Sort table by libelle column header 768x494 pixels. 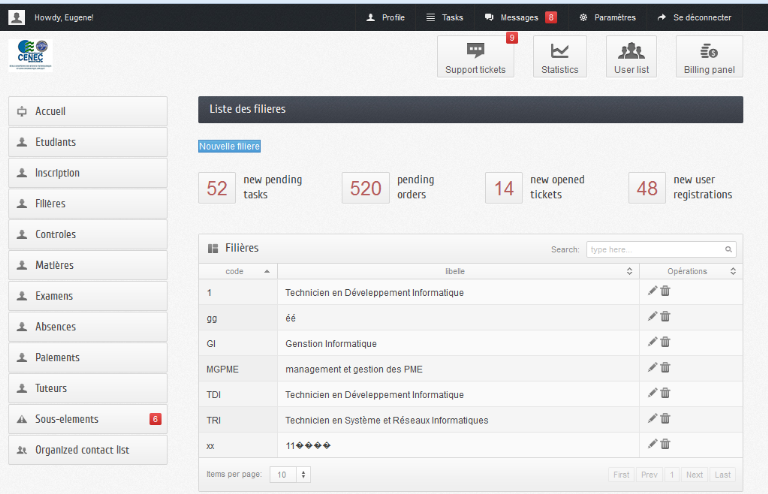pos(456,271)
